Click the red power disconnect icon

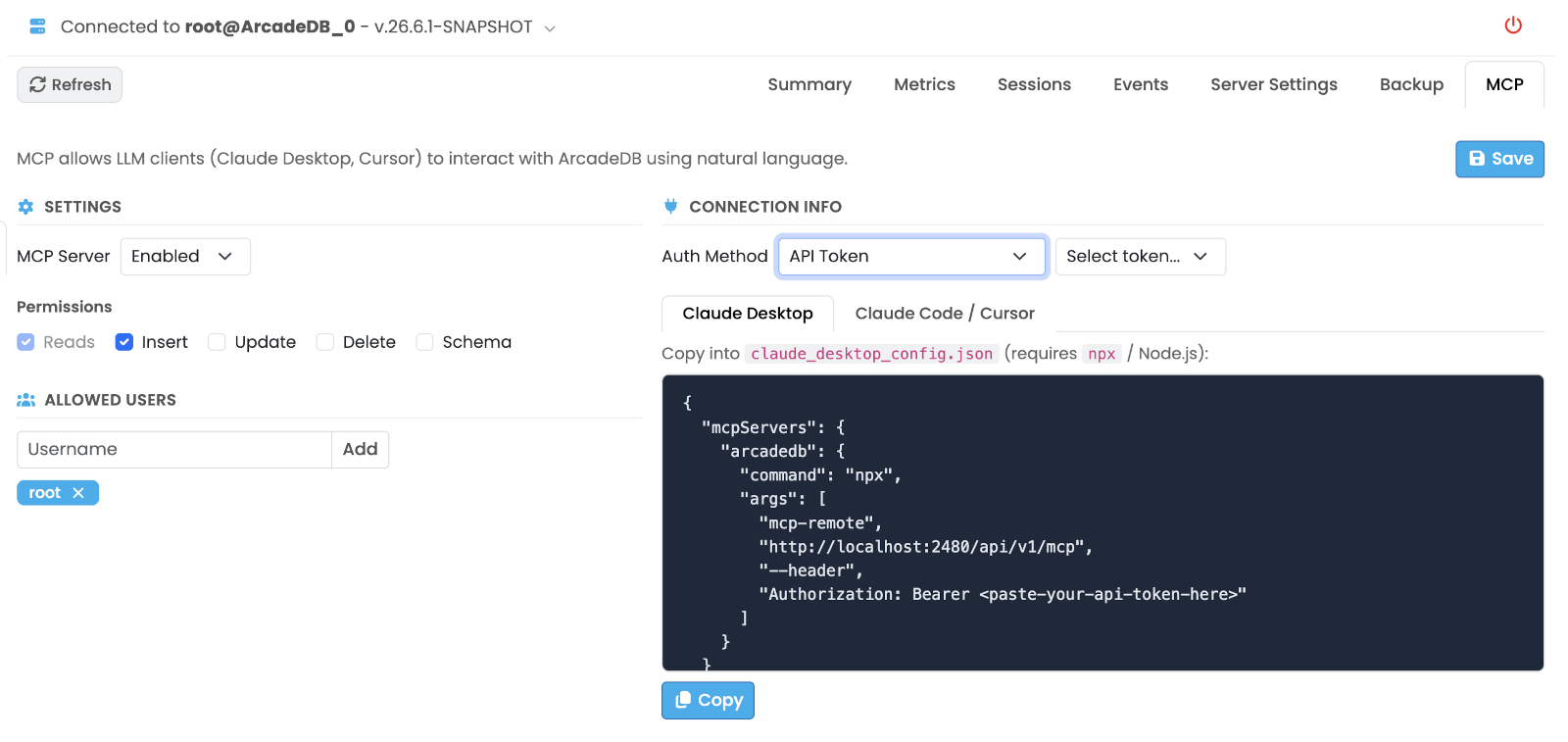pos(1513,25)
